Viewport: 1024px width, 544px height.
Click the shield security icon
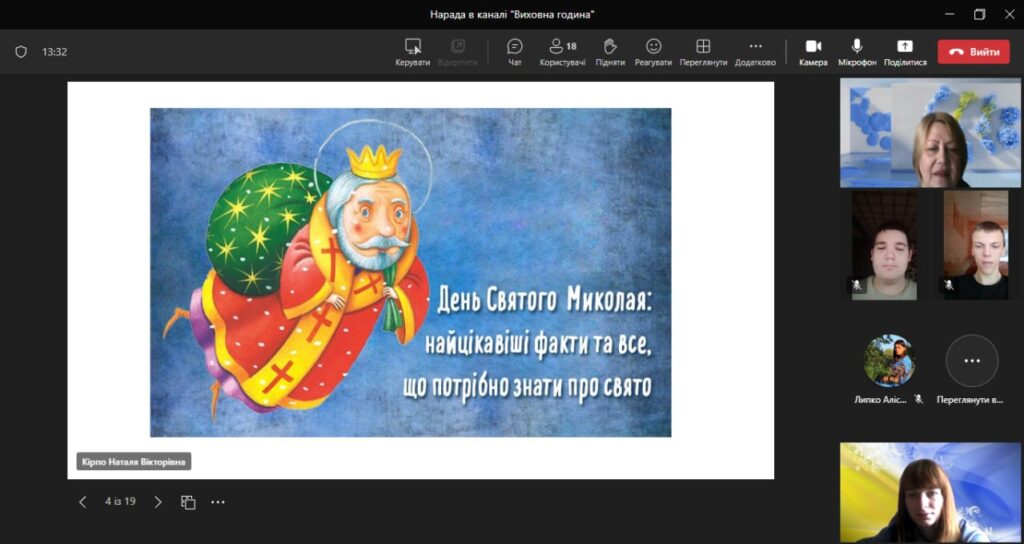point(21,52)
